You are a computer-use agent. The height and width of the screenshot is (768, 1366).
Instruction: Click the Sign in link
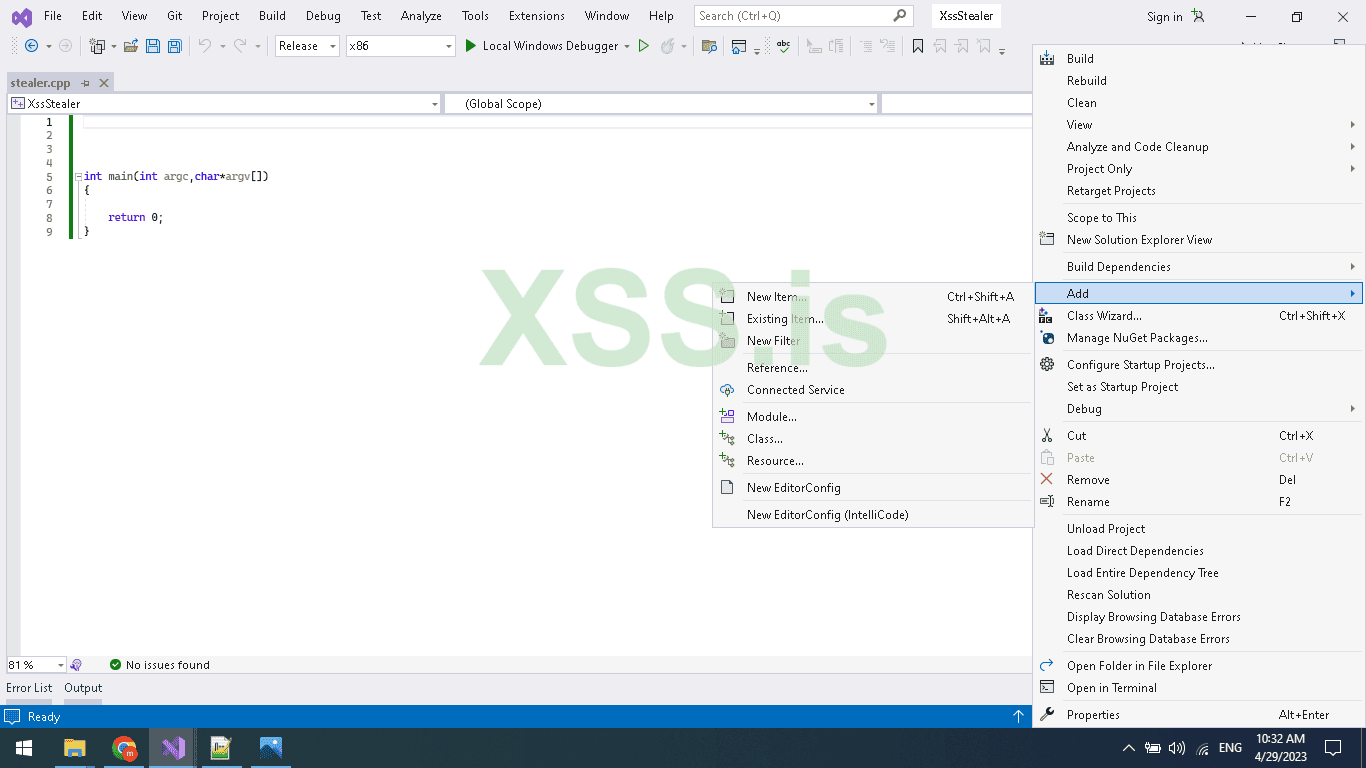(1165, 16)
